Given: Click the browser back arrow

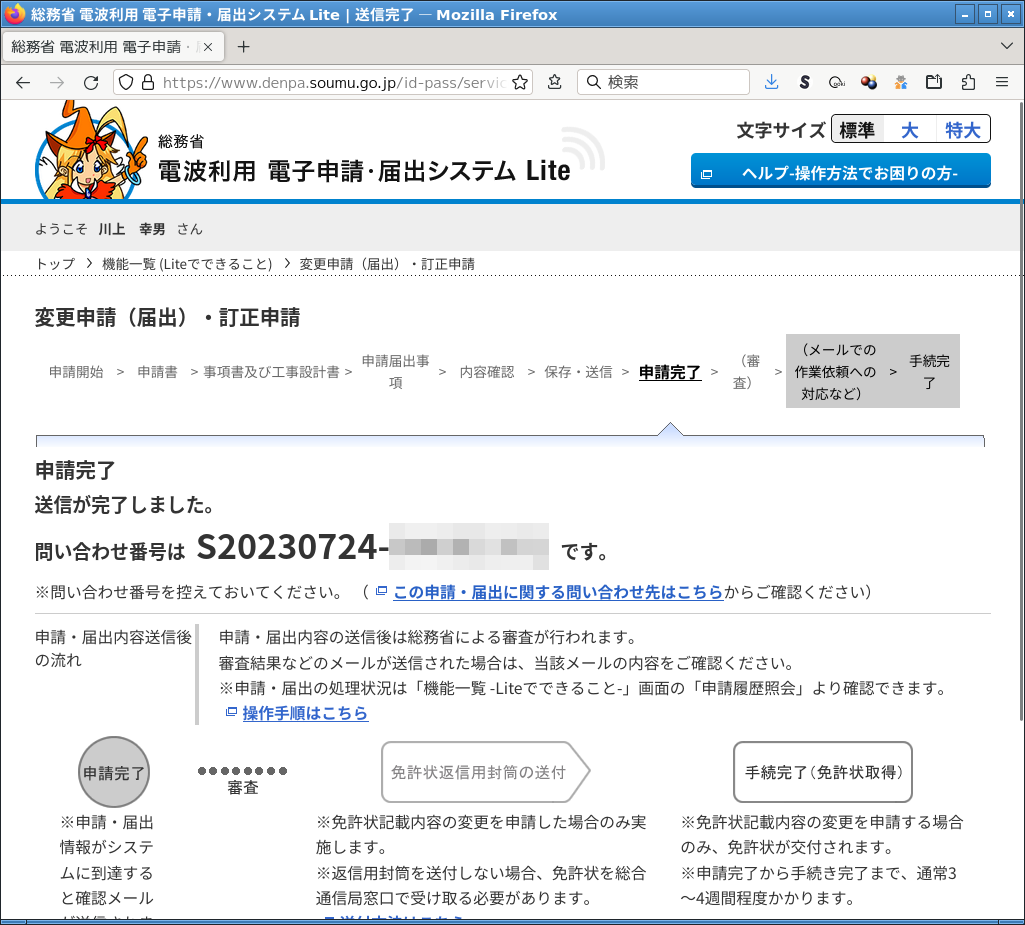Looking at the screenshot, I should click(x=24, y=82).
